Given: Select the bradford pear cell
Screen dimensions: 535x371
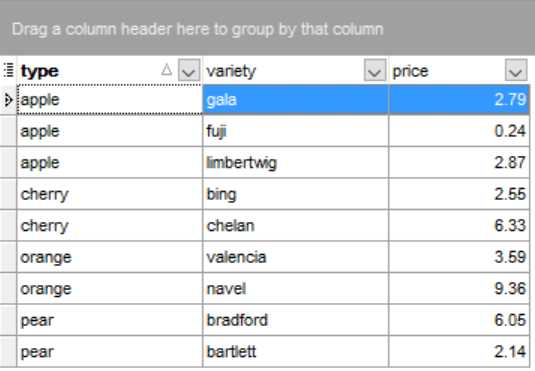Looking at the screenshot, I should pyautogui.click(x=295, y=320).
